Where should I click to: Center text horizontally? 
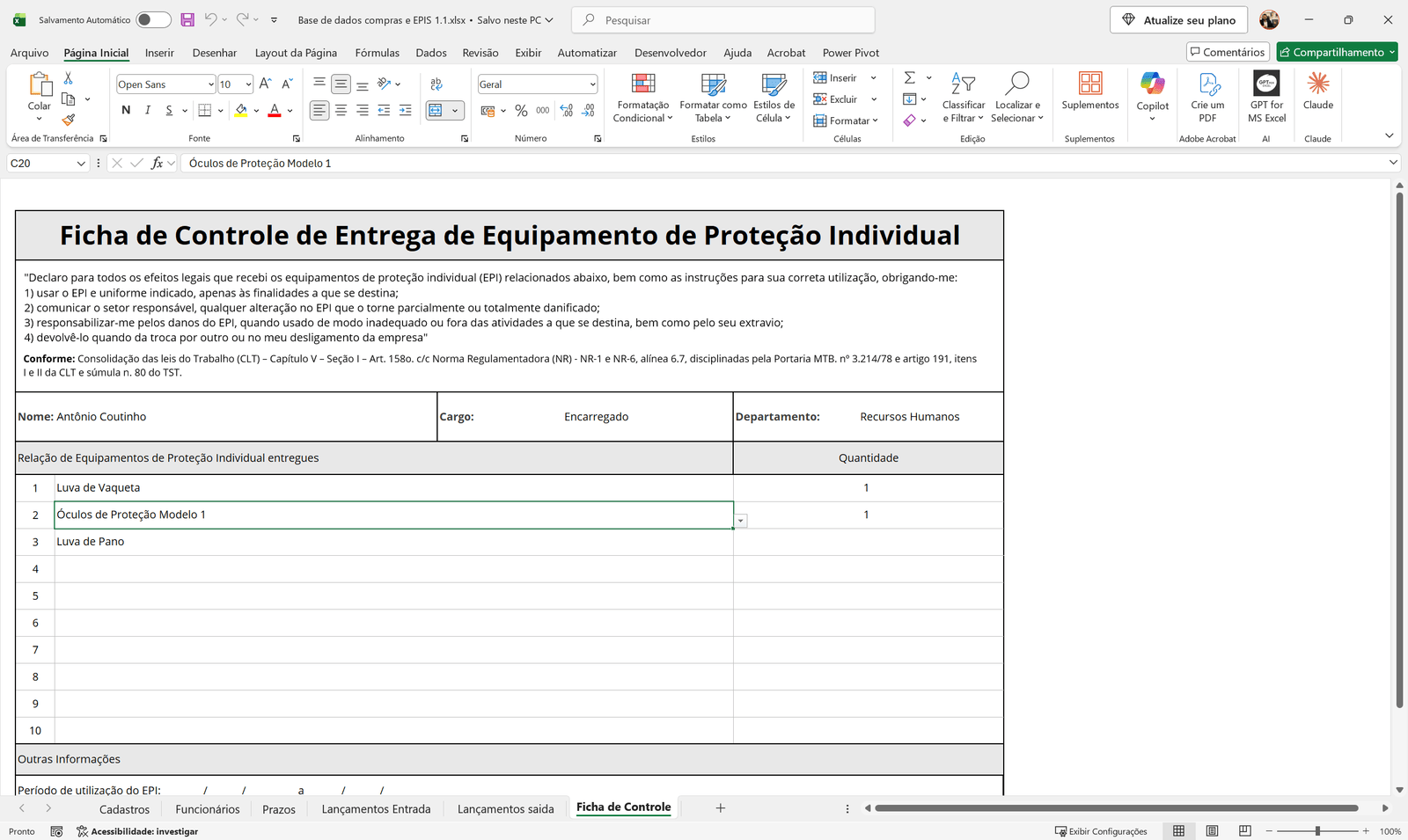[341, 110]
